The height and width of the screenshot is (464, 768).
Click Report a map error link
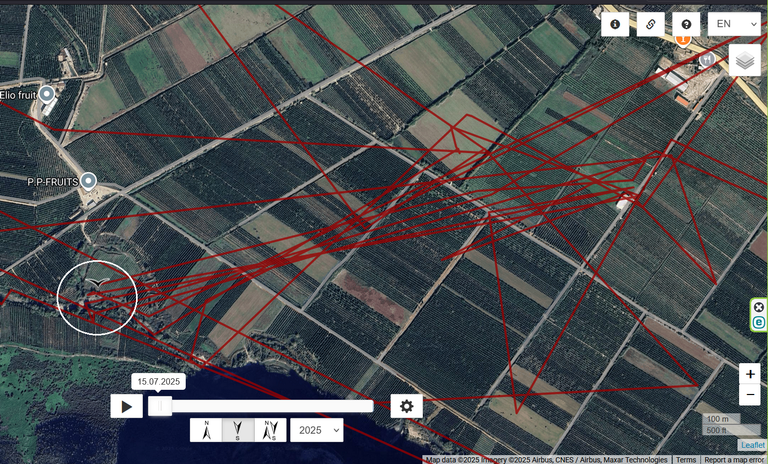734,460
